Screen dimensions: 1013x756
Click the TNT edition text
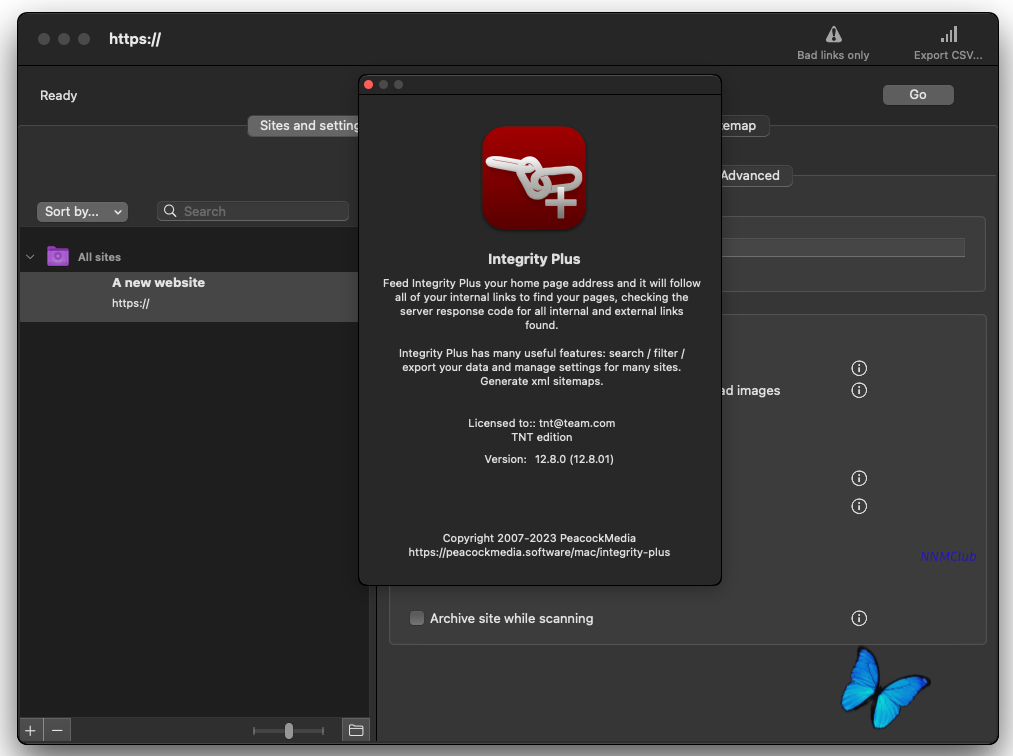tap(541, 437)
